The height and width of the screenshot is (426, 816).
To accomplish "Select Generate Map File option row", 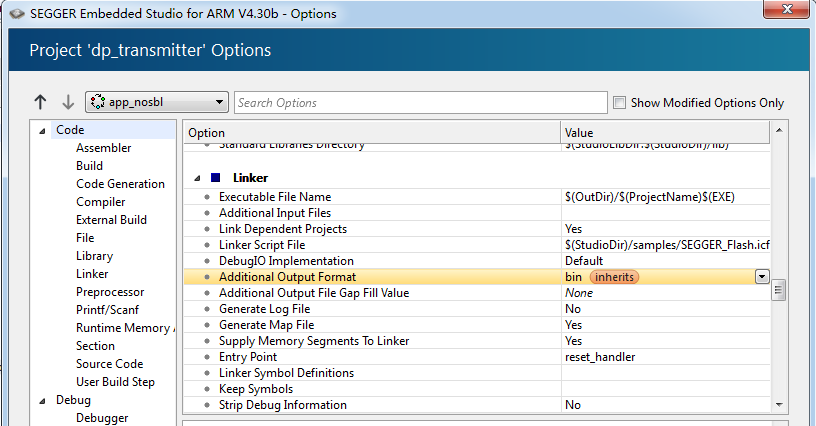I will pyautogui.click(x=477, y=325).
